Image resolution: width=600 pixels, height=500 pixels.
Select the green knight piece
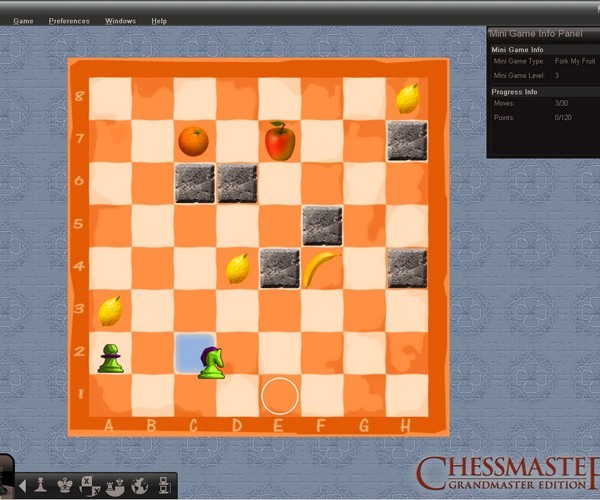tap(210, 361)
